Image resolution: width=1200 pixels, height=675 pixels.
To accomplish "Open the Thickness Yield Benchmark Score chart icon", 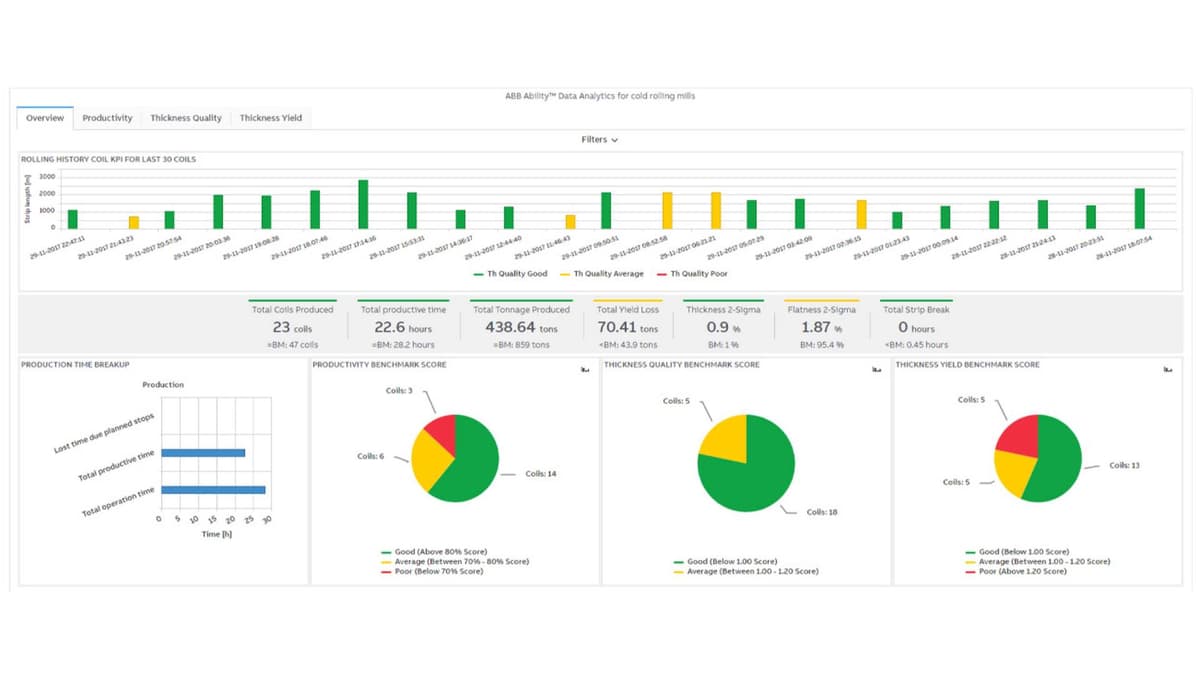I will click(x=1166, y=370).
